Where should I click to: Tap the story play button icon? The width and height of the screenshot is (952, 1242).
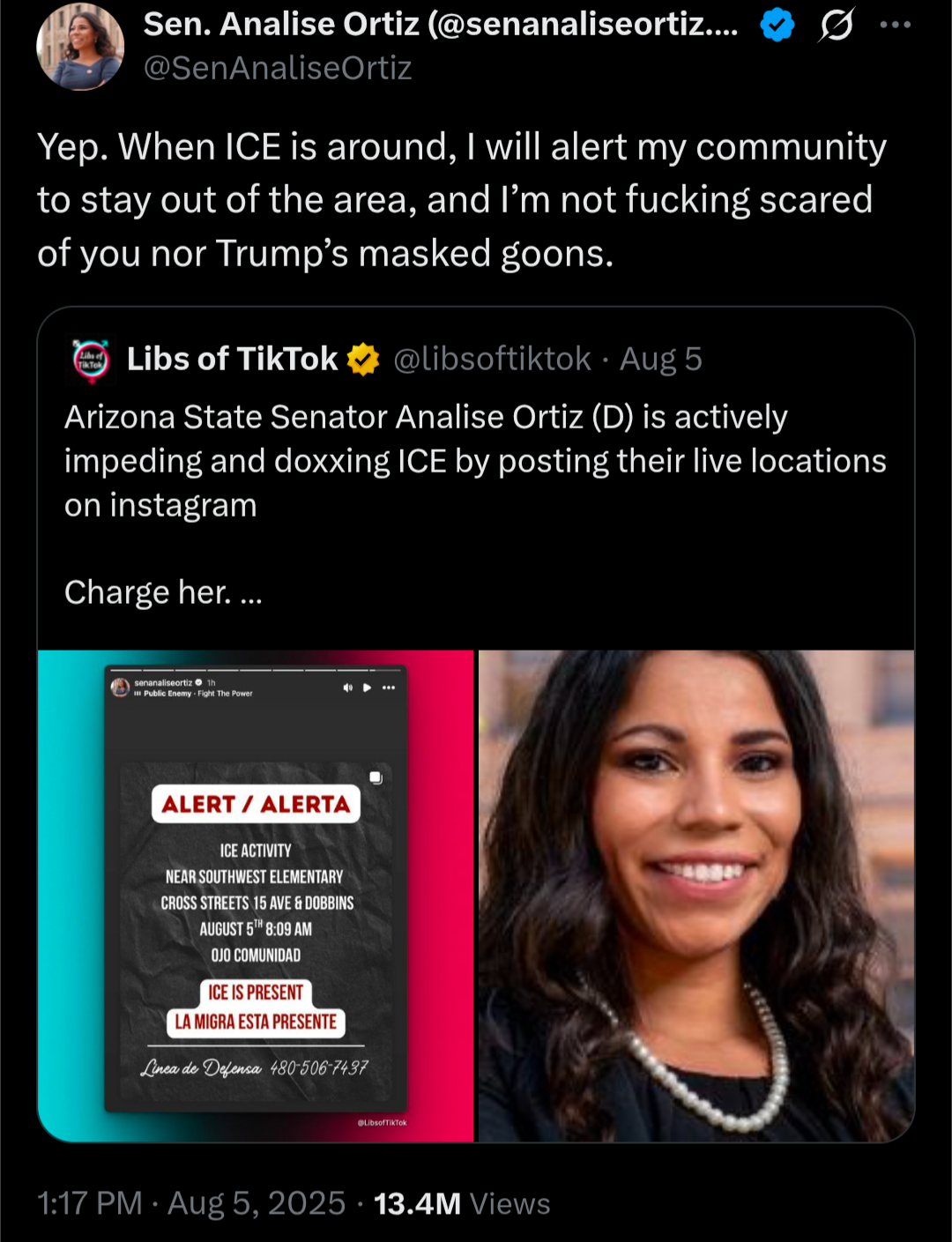[368, 688]
